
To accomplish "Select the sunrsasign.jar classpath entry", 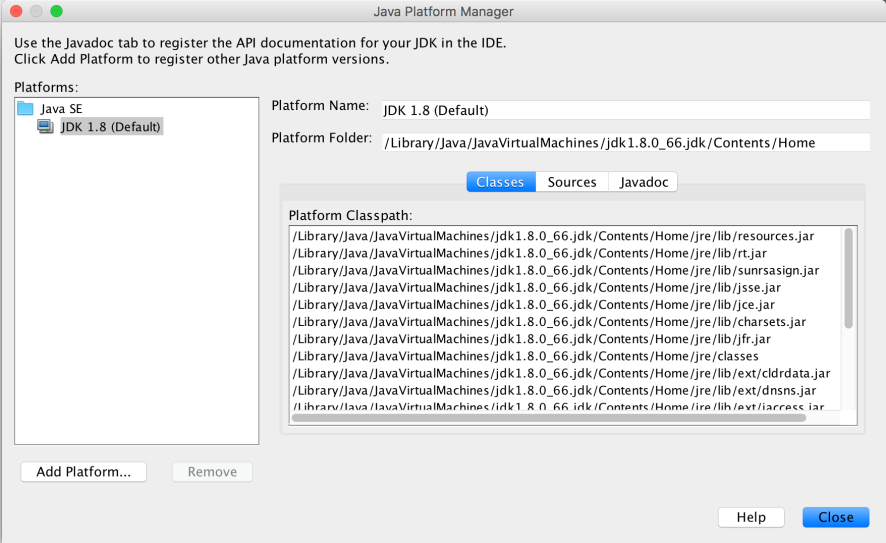I will coord(553,271).
